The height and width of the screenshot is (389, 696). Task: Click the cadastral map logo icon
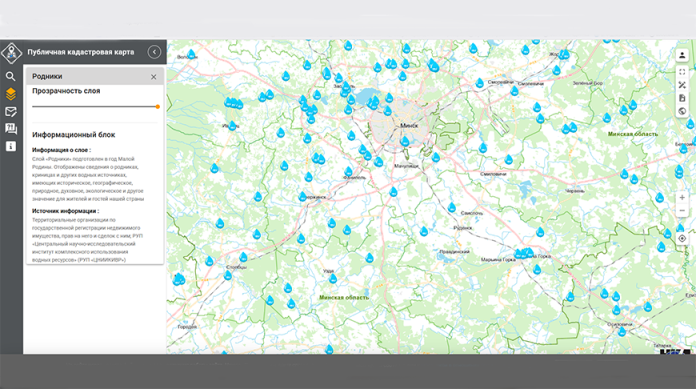point(11,53)
